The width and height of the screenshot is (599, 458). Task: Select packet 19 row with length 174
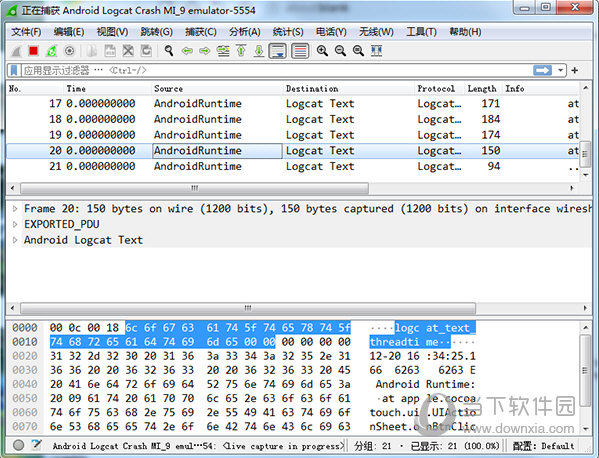pyautogui.click(x=293, y=135)
